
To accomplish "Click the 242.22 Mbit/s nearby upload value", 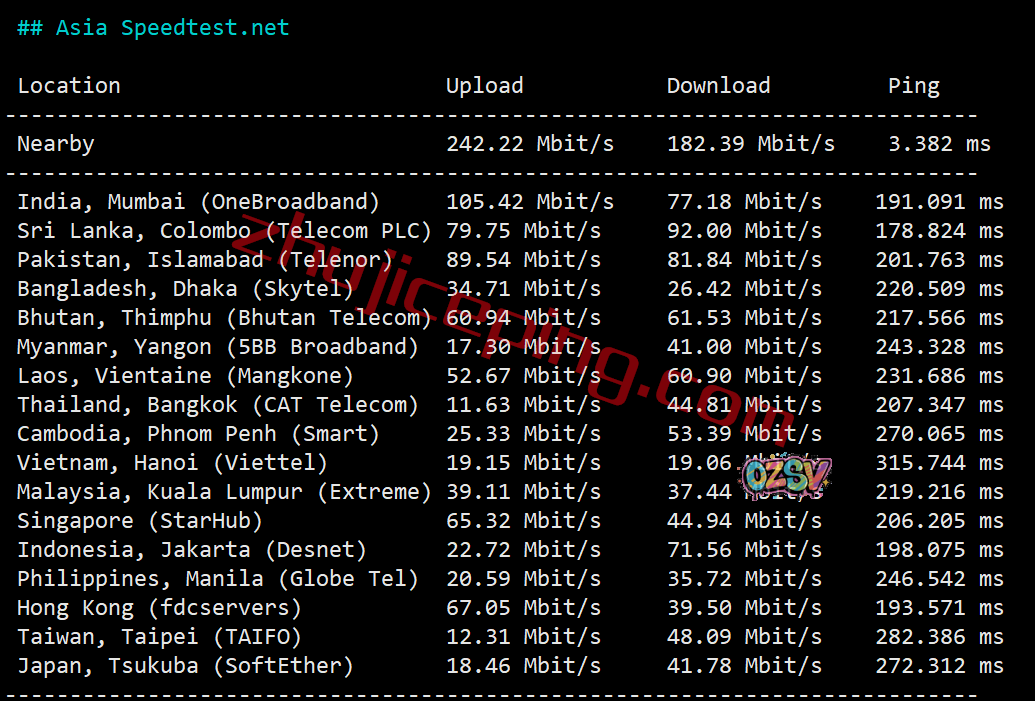I will (x=530, y=144).
